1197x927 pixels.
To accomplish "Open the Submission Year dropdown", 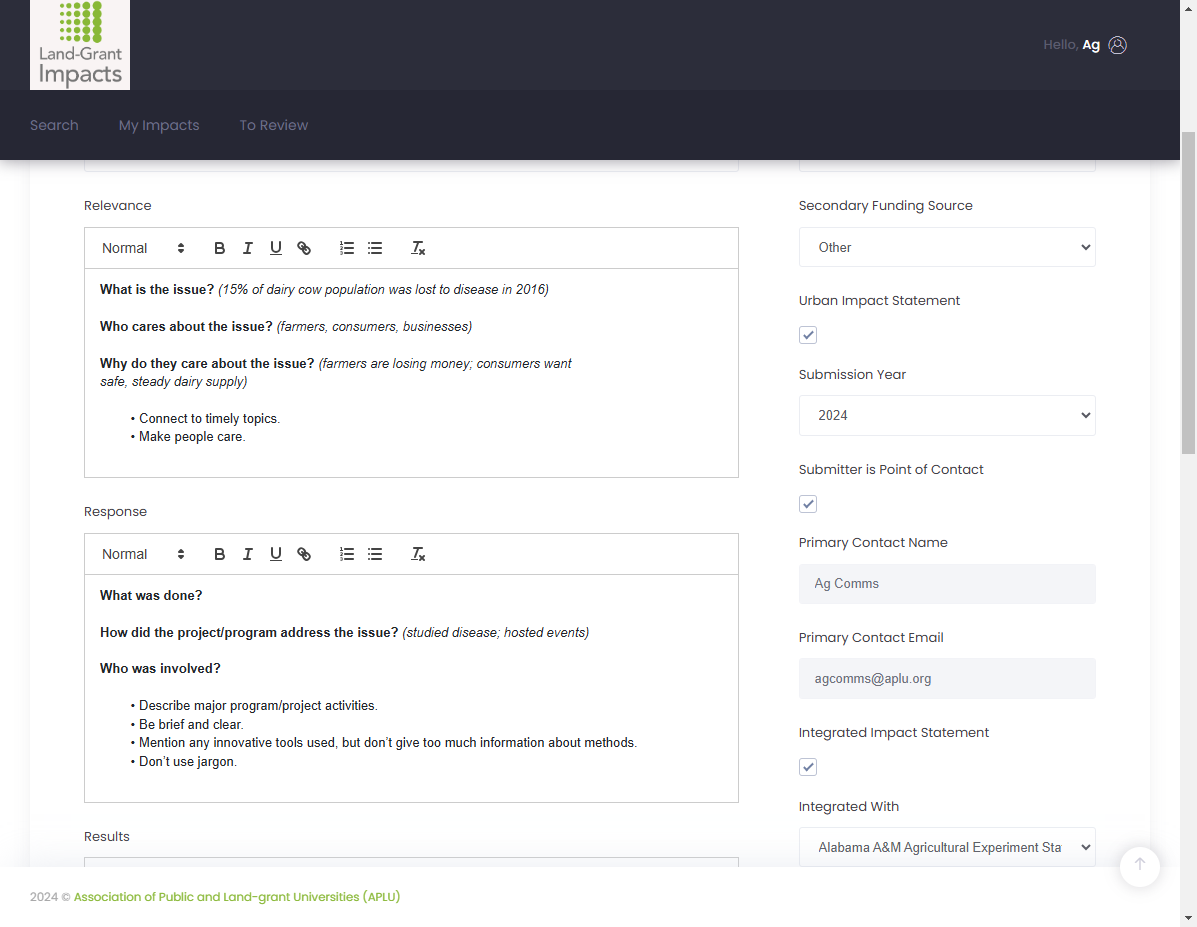I will [947, 415].
